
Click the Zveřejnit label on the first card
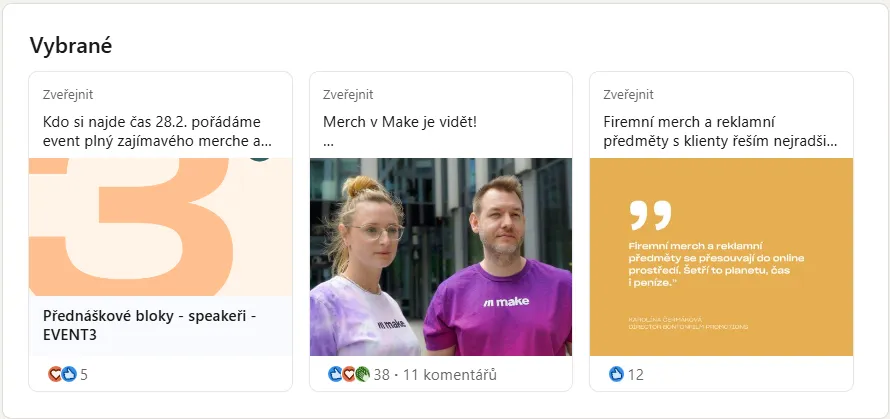pyautogui.click(x=68, y=95)
